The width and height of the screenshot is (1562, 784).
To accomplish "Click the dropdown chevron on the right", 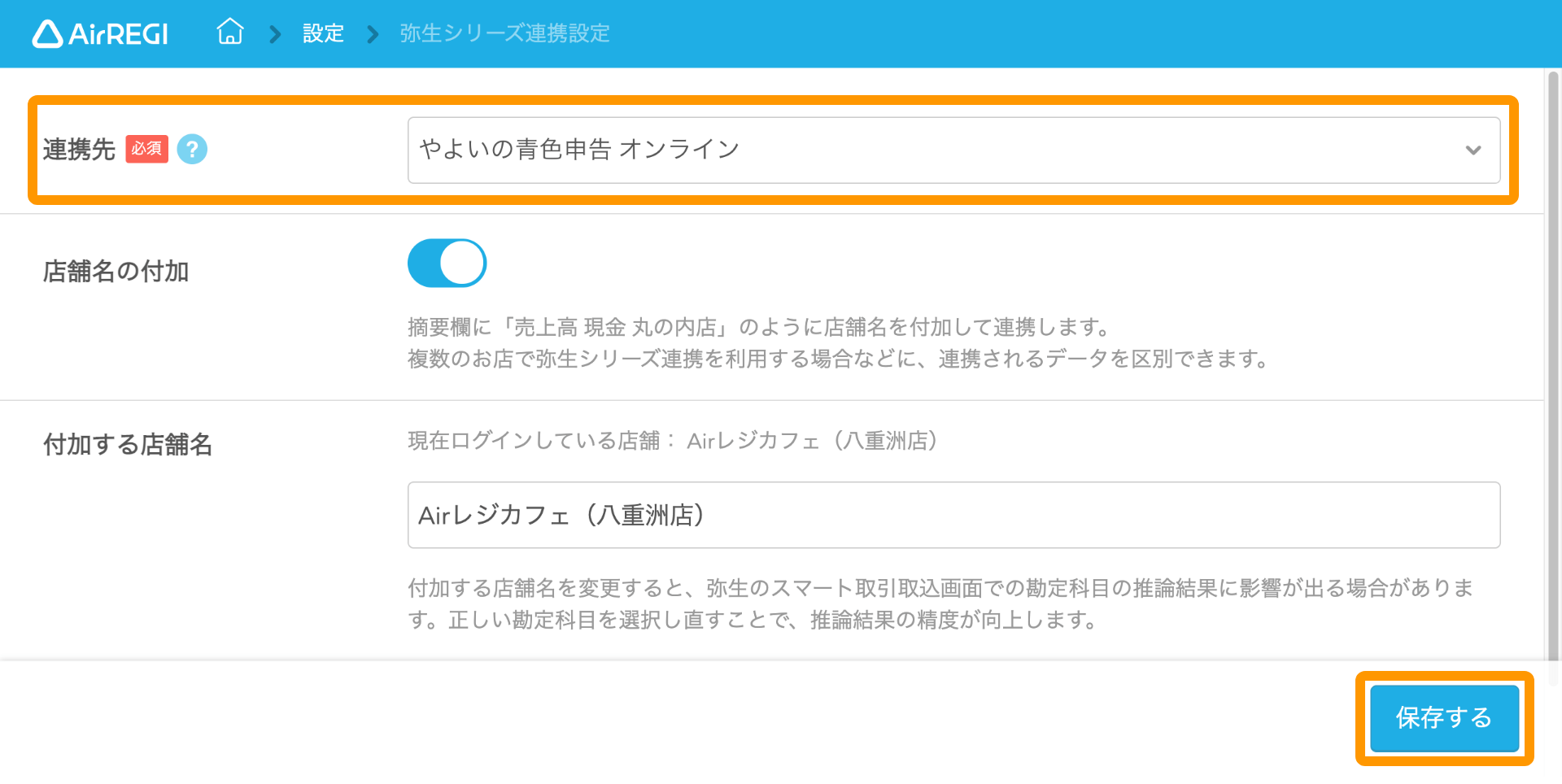I will pos(1472,150).
